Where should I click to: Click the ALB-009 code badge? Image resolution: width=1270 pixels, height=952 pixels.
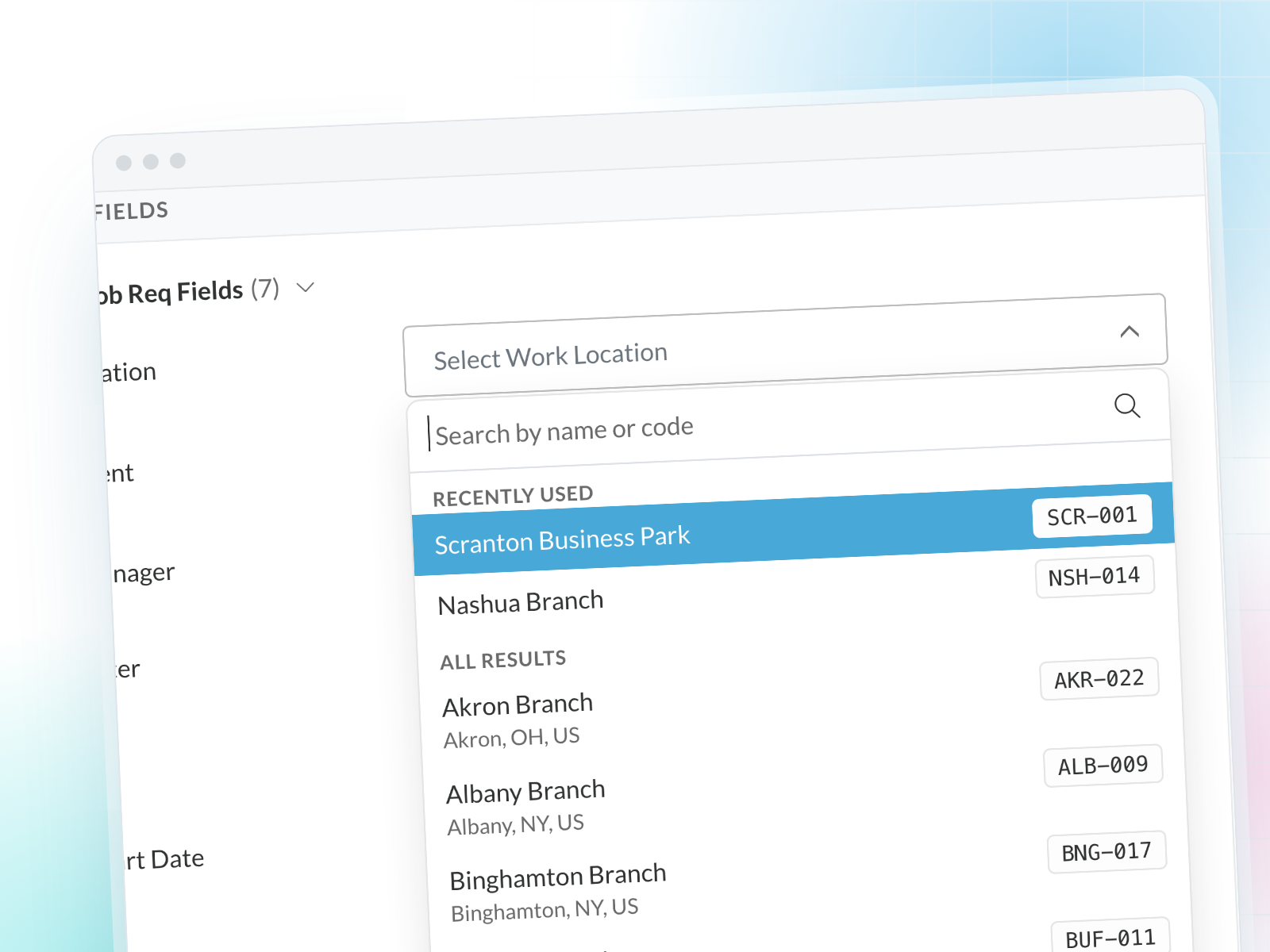[1103, 766]
